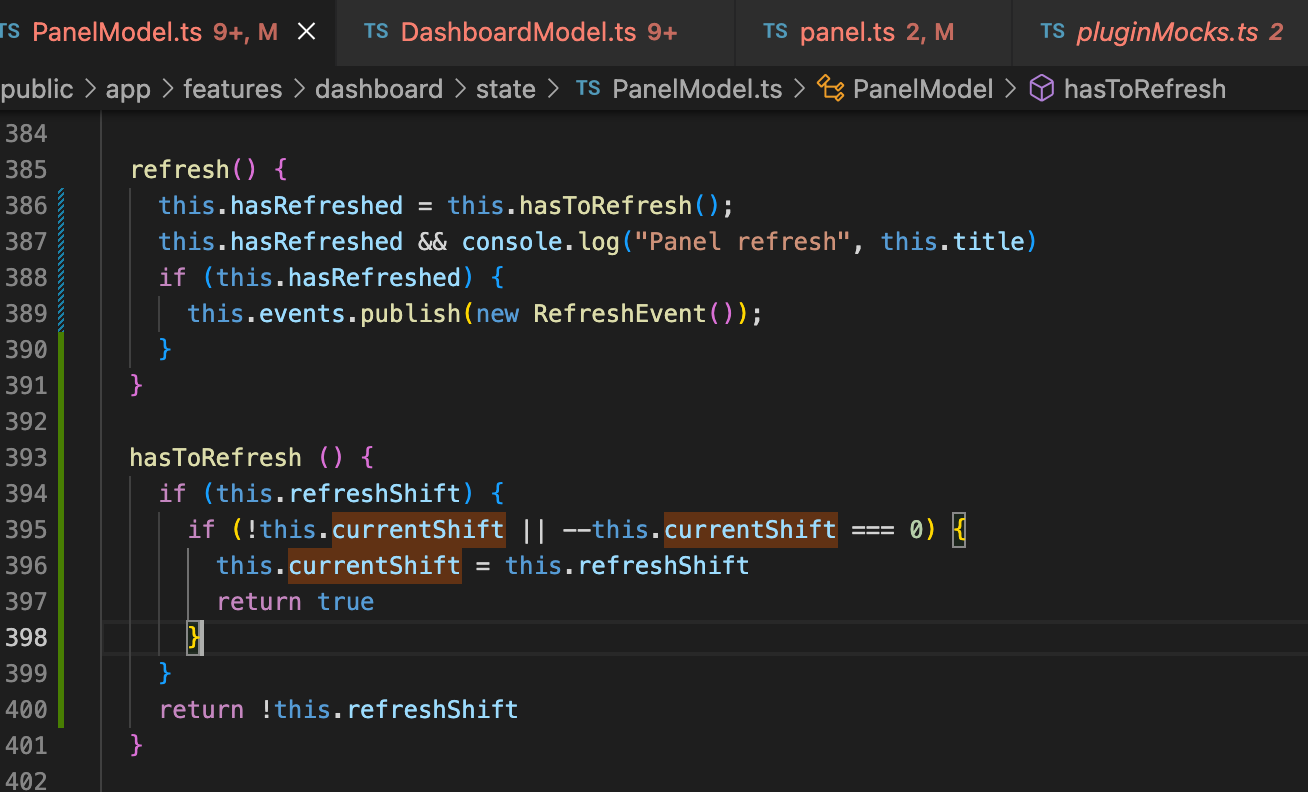Select the highlighted currentShift on line 396
This screenshot has height=792, width=1308.
374,565
